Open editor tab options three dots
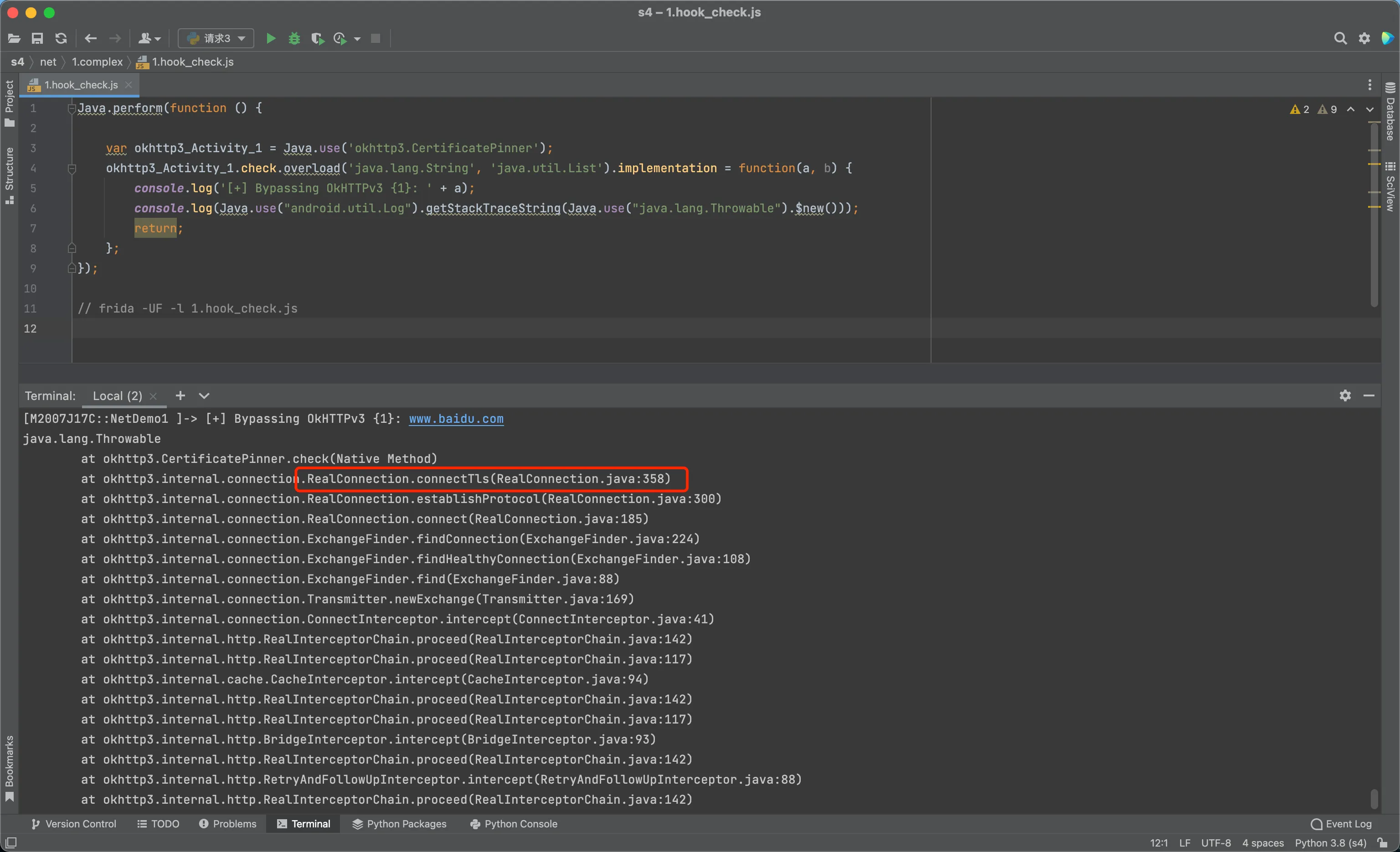Viewport: 1400px width, 852px height. (x=1370, y=85)
